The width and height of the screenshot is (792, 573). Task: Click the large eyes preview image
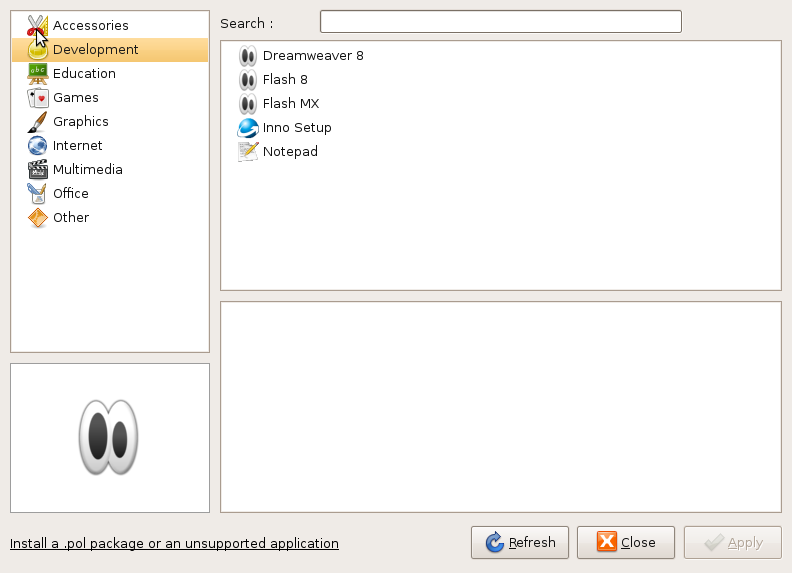pos(109,438)
